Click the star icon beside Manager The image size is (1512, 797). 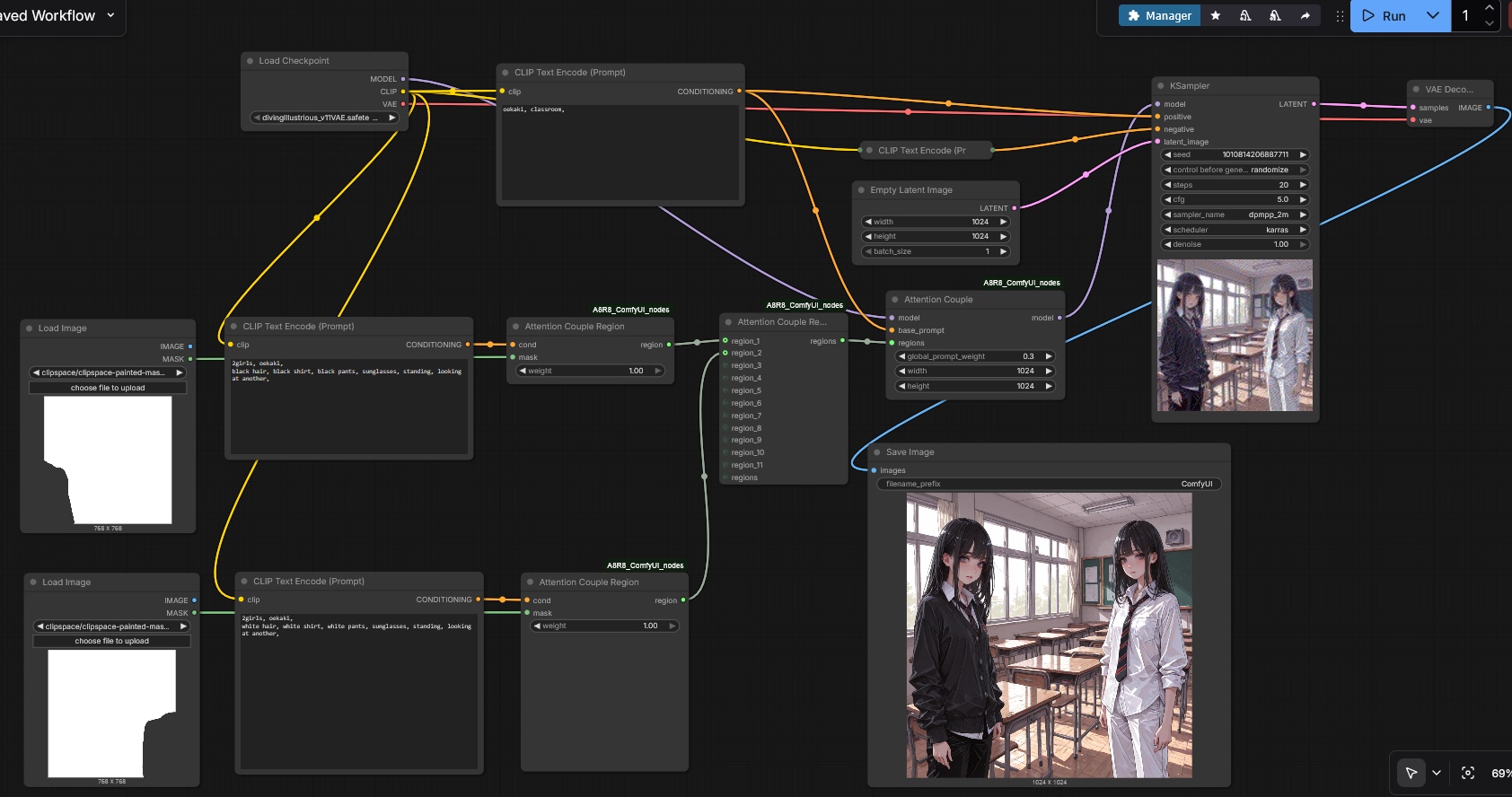(x=1216, y=15)
